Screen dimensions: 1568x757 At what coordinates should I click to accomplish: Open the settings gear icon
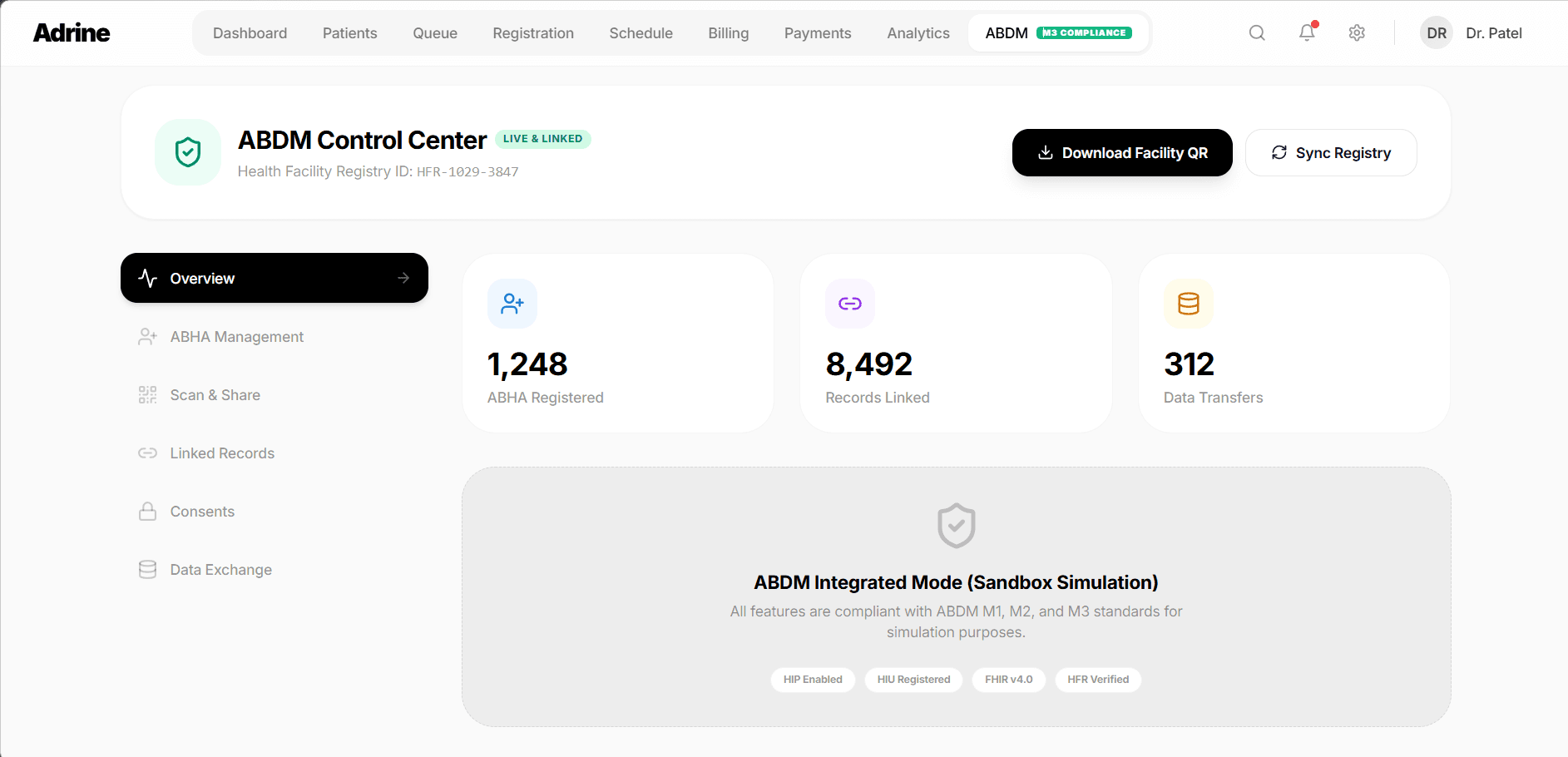(x=1357, y=32)
